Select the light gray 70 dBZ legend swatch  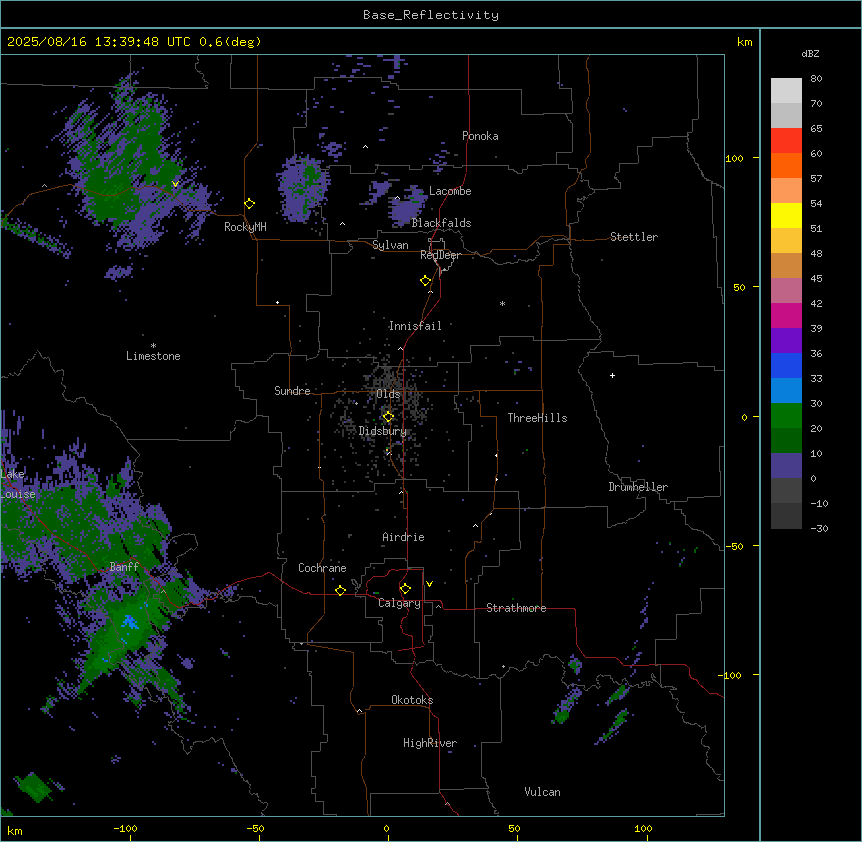[x=786, y=115]
